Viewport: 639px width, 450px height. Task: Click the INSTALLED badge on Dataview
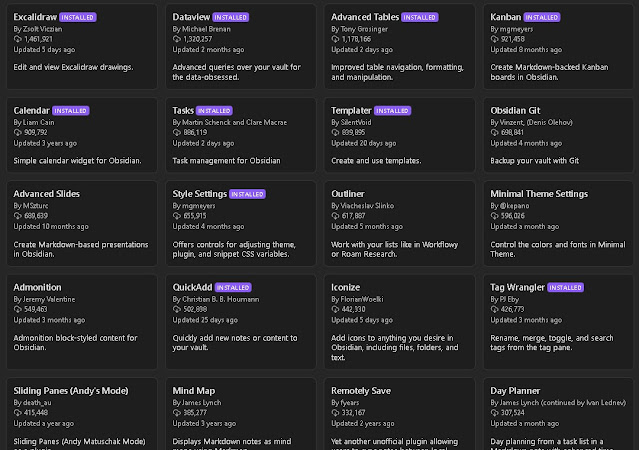pos(231,17)
